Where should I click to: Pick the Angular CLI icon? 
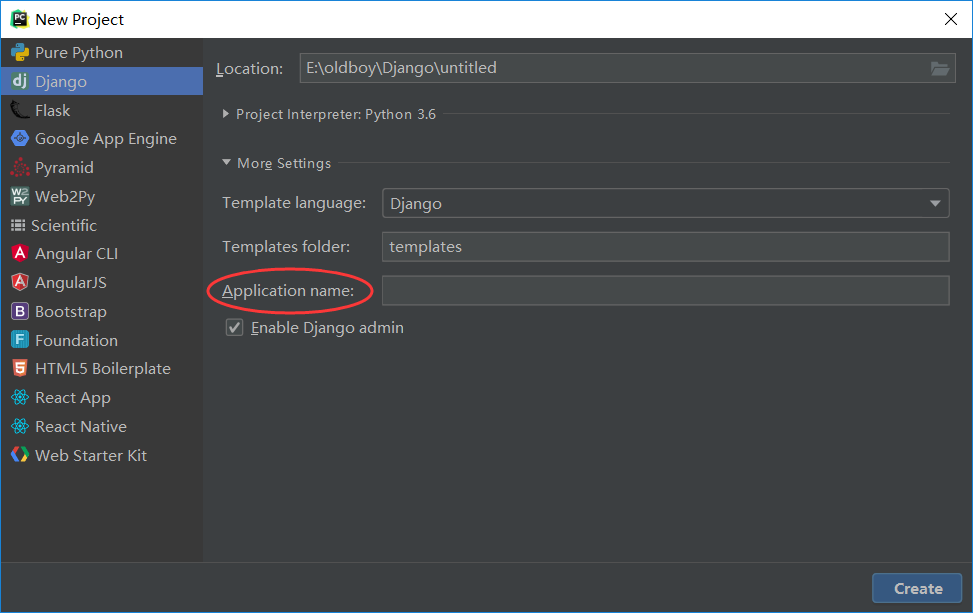[20, 253]
